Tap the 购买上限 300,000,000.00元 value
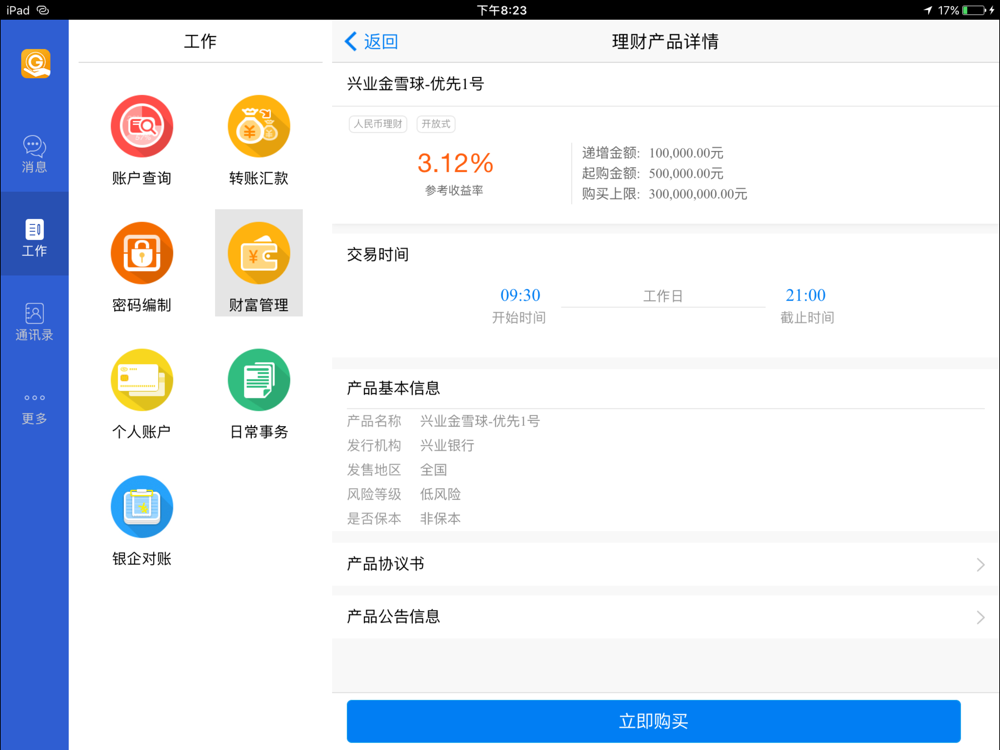The height and width of the screenshot is (750, 1000). [698, 194]
